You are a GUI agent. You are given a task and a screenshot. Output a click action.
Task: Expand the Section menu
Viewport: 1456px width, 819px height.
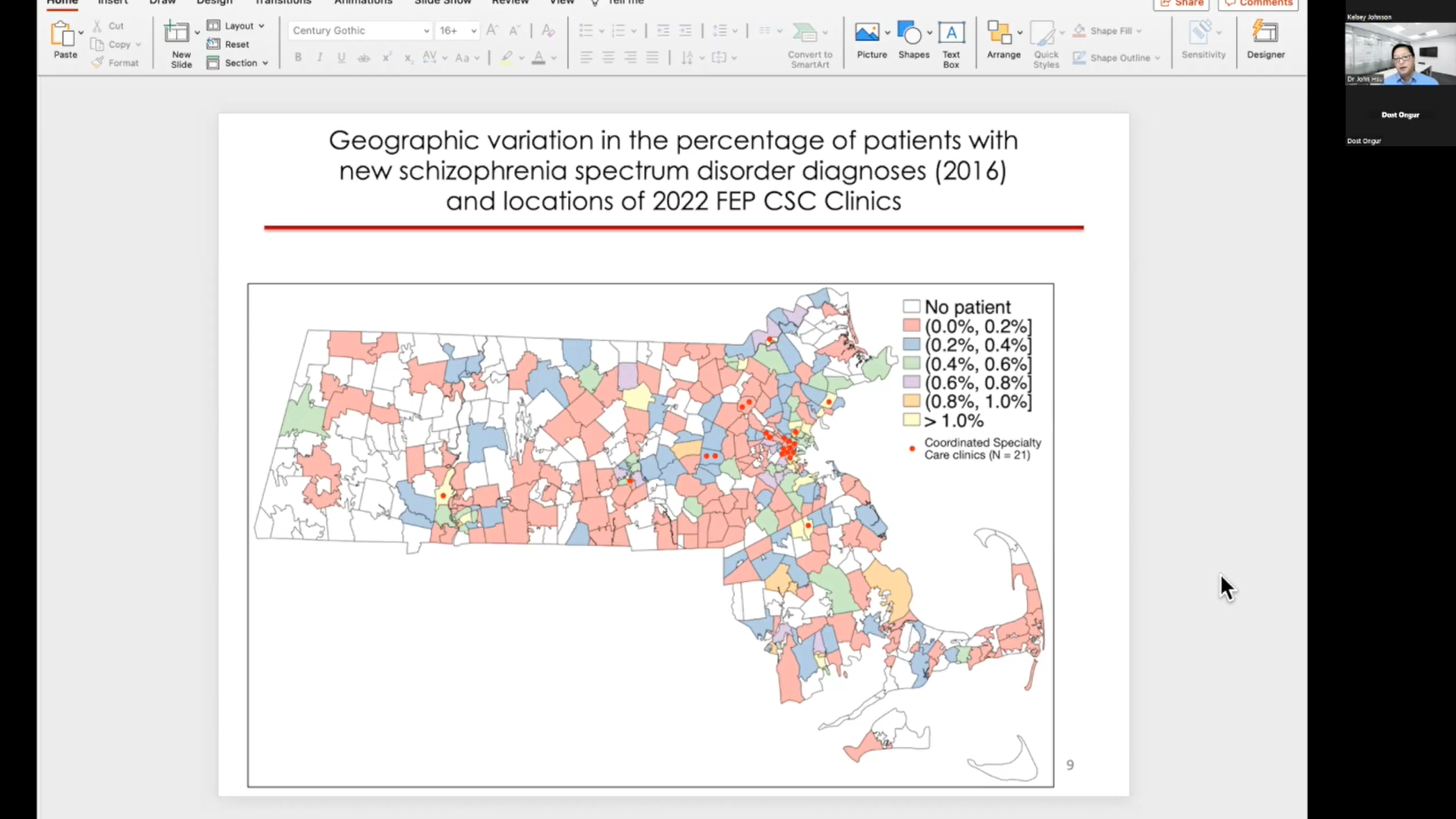click(265, 63)
